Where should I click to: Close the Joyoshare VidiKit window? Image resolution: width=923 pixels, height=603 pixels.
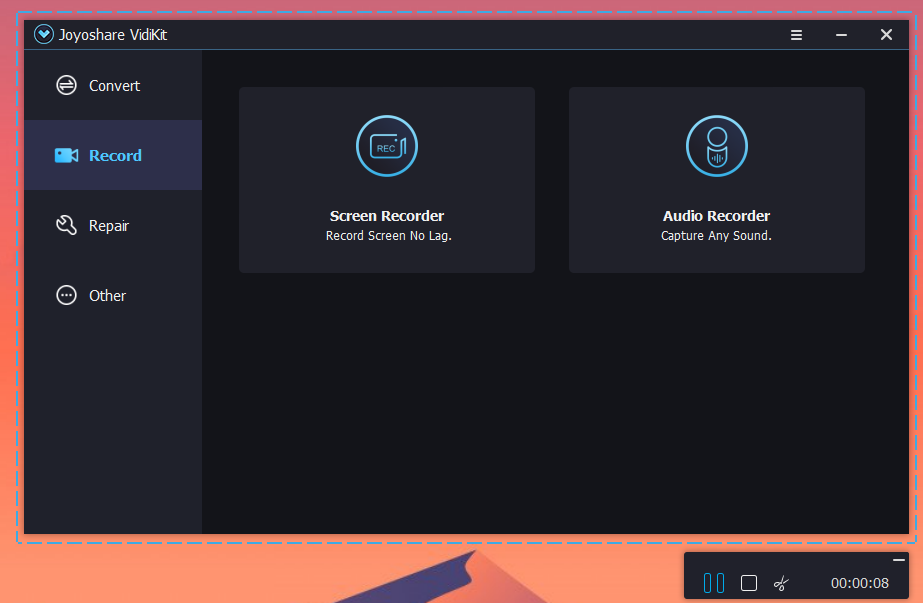[x=886, y=35]
